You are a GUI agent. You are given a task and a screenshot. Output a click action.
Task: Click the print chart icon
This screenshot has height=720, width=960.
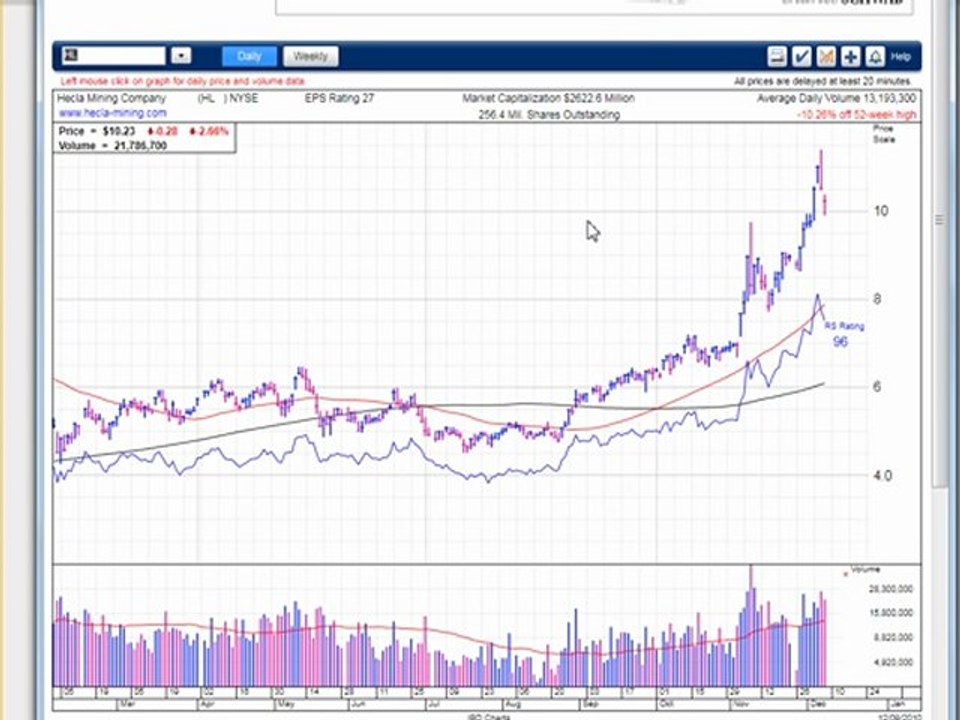(777, 56)
